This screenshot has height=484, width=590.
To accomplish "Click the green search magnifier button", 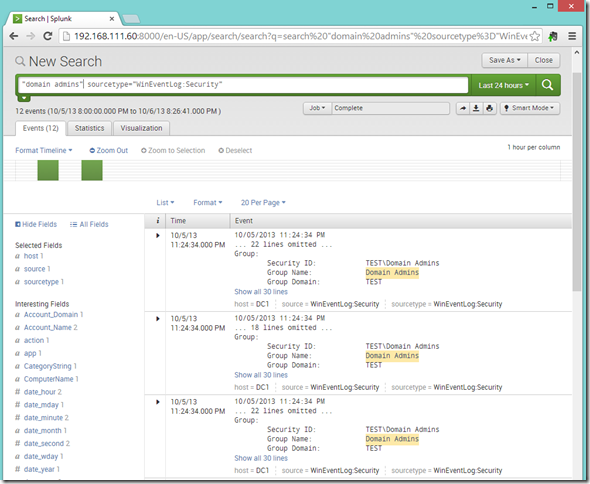I will (x=547, y=85).
